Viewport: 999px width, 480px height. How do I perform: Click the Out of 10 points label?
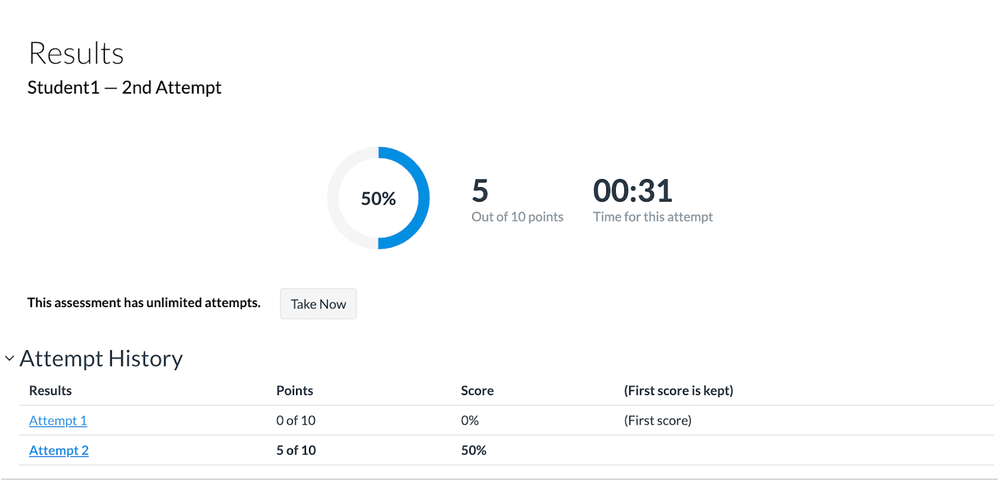pos(517,217)
